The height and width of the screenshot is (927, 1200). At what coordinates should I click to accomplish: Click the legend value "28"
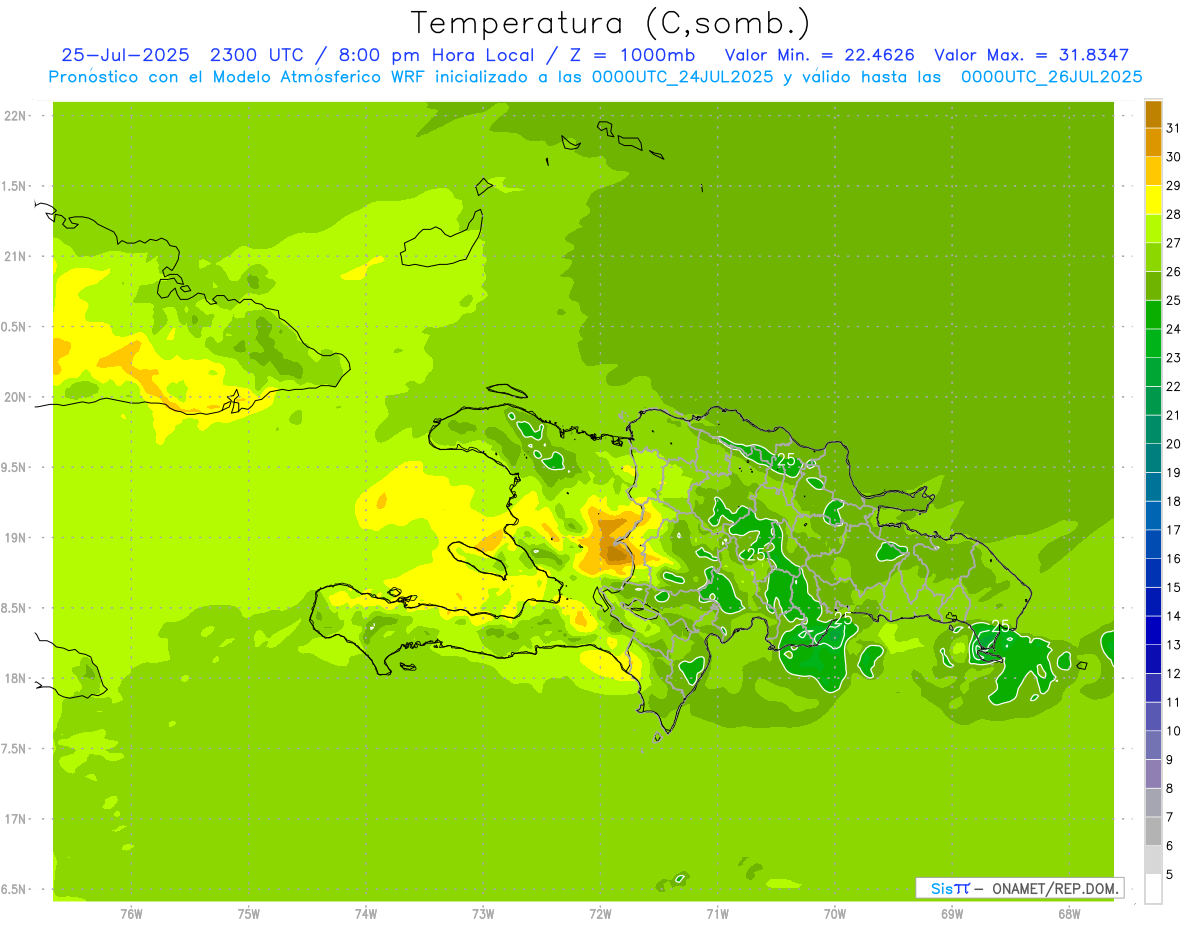coord(1173,214)
